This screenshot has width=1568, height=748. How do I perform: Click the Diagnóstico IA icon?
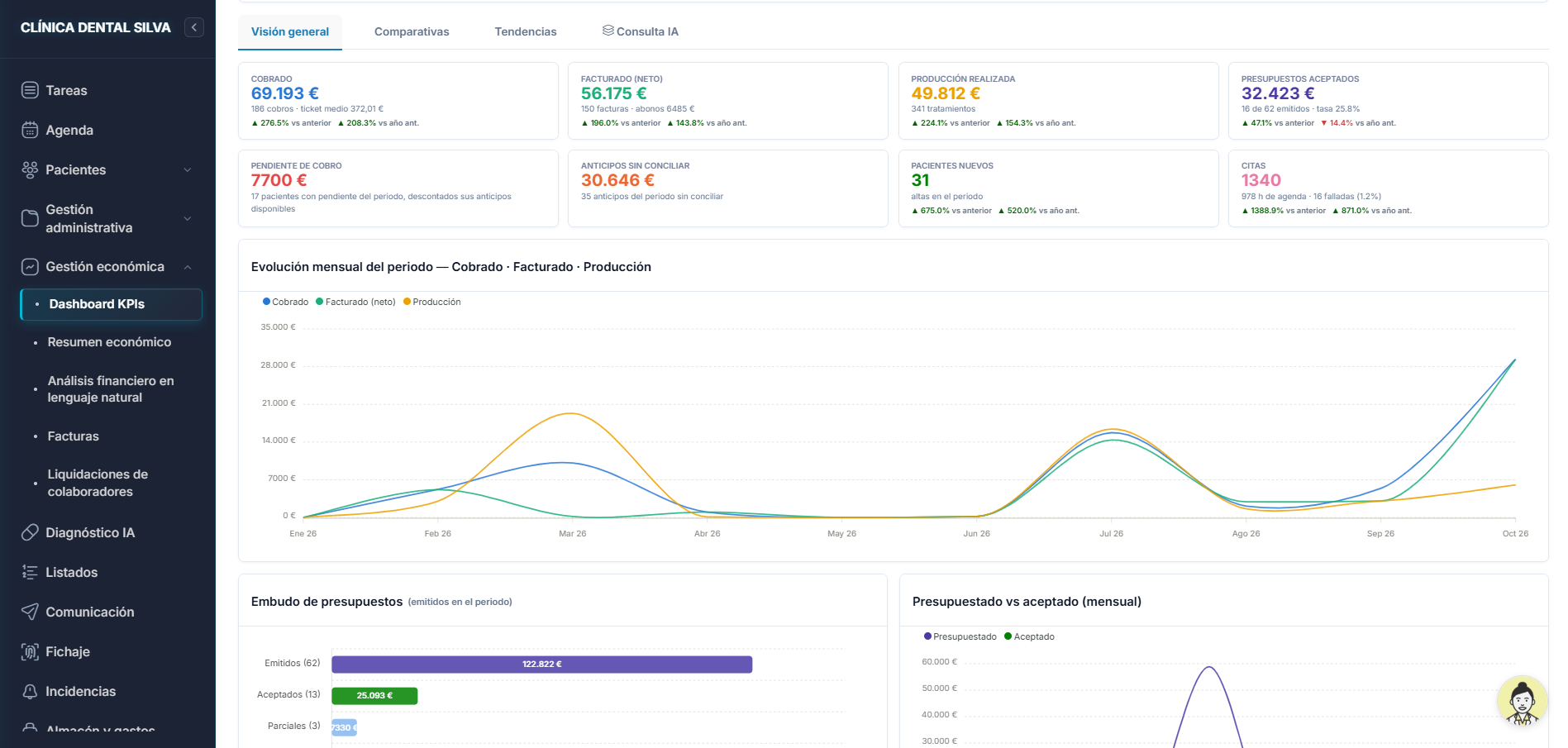30,532
